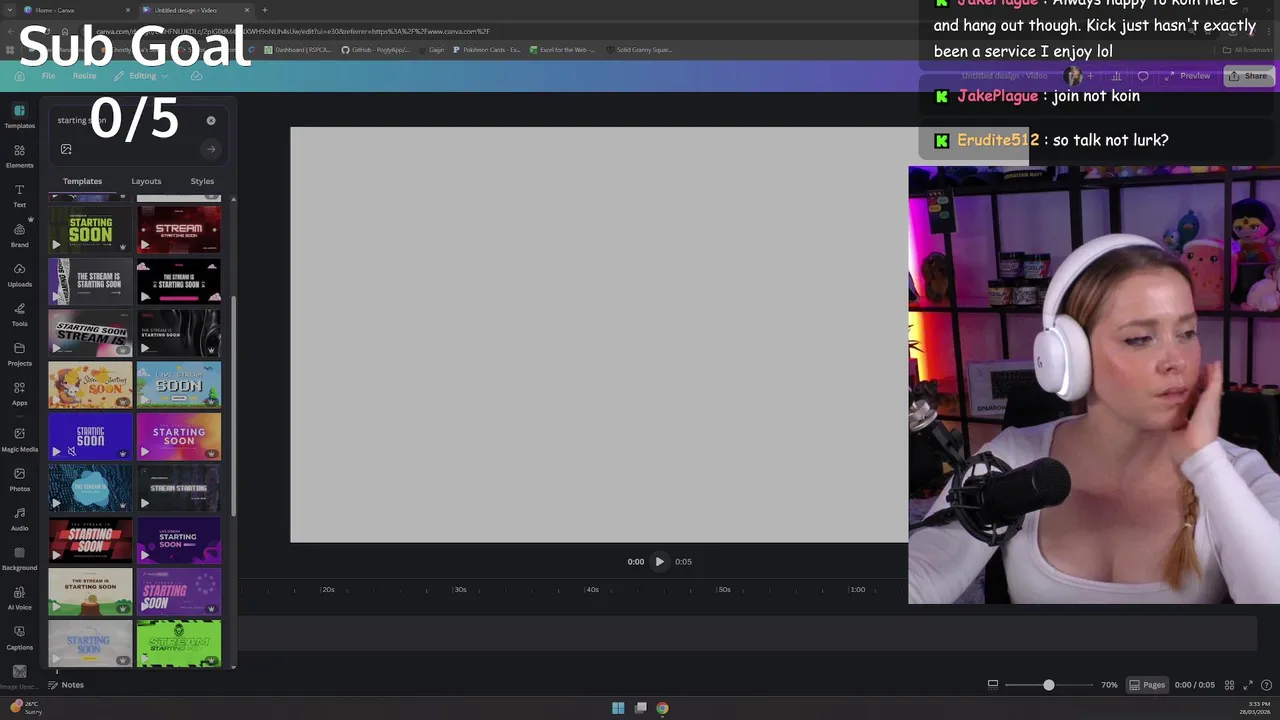1280x720 pixels.
Task: Select the red striped STARTING SOON template
Action: [90, 541]
